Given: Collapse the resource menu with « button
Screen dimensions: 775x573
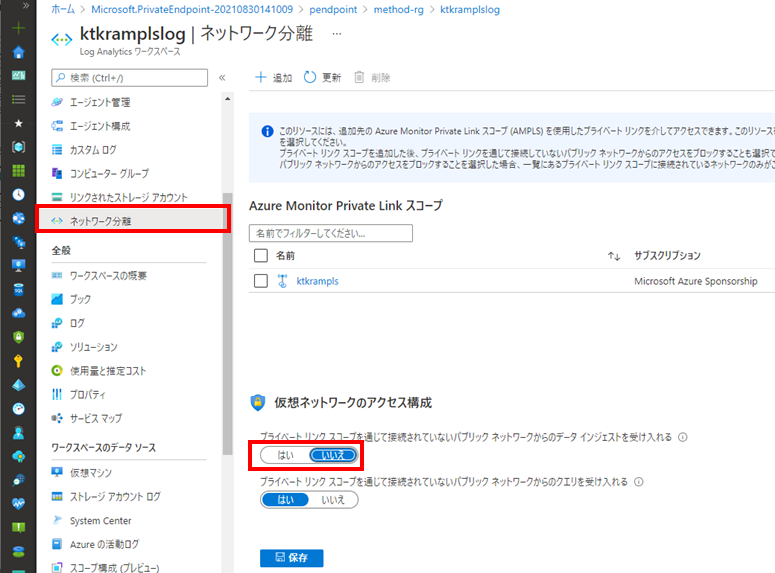Looking at the screenshot, I should (222, 78).
